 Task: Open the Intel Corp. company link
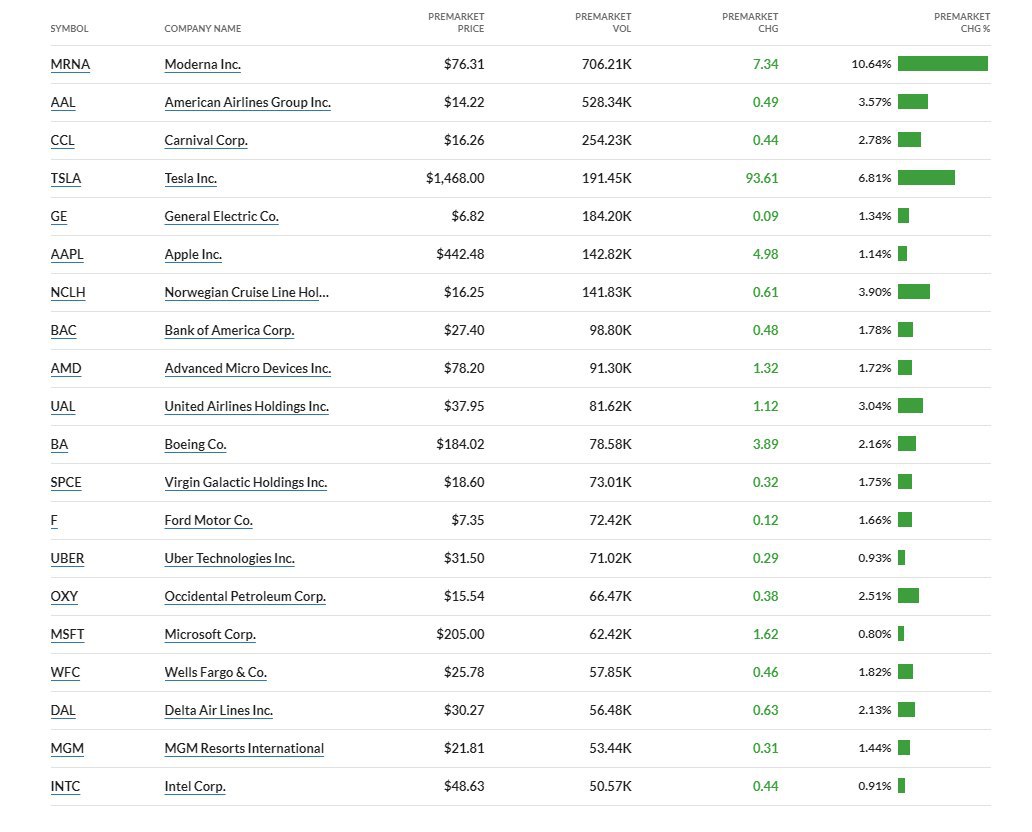point(195,787)
